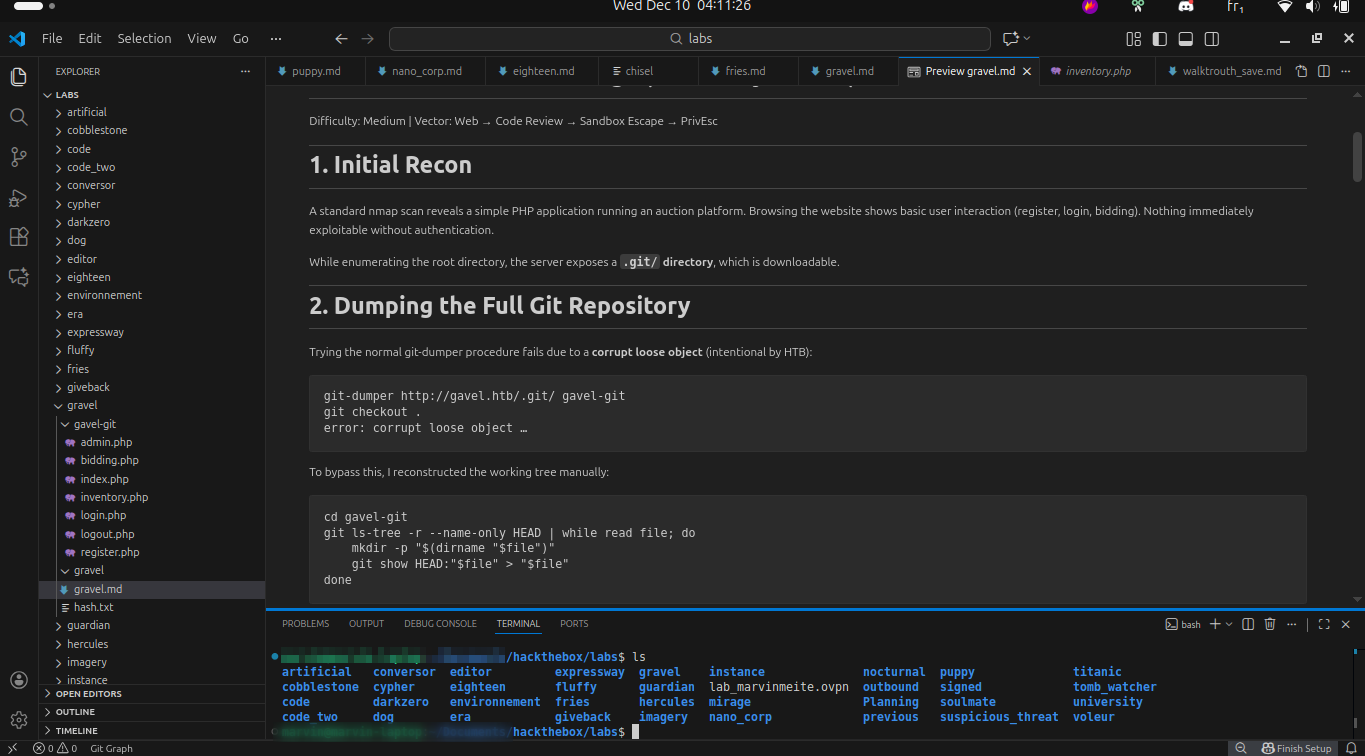
Task: Open the Extensions view
Action: coord(18,237)
